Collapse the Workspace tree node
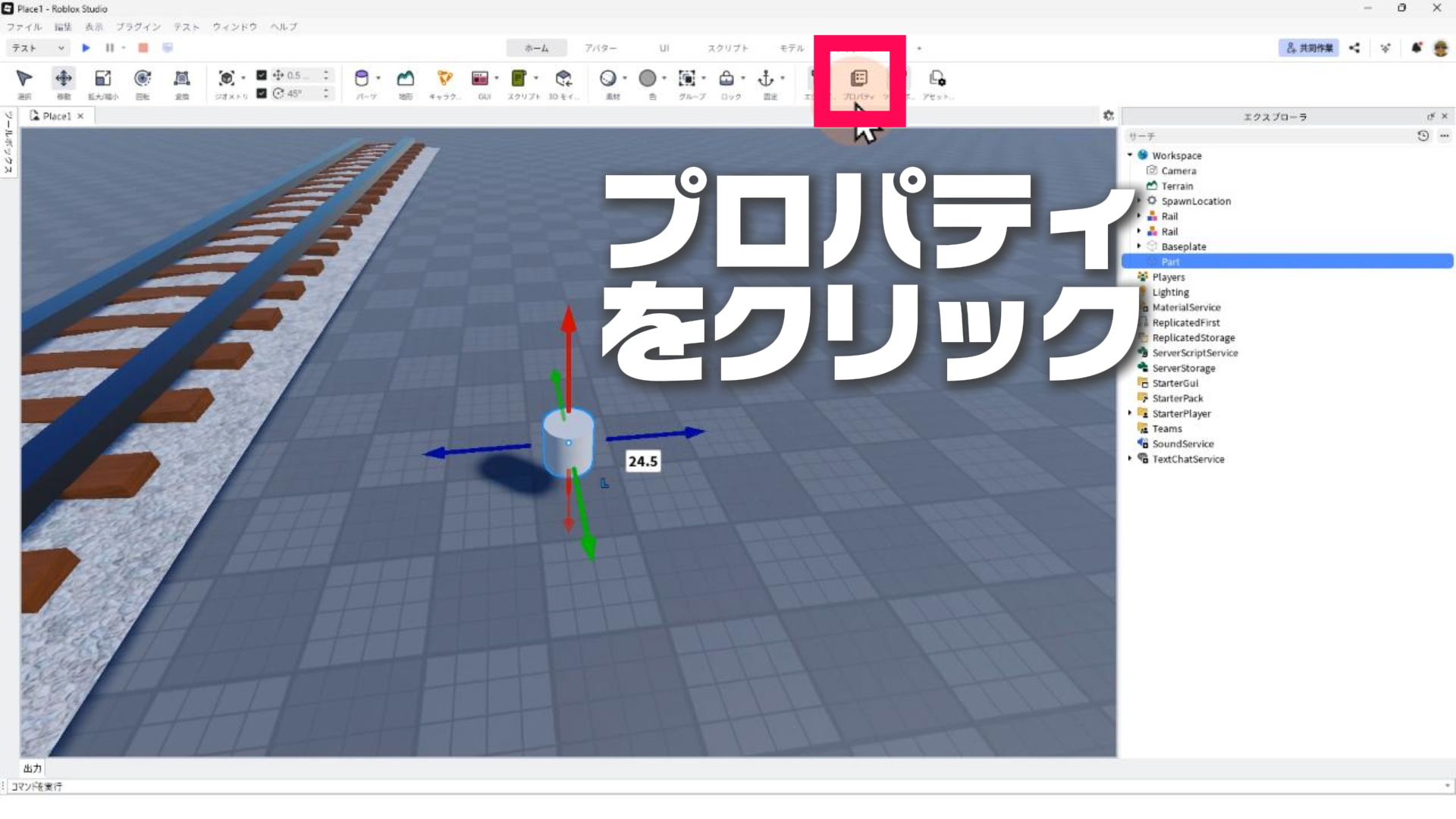The height and width of the screenshot is (819, 1456). [1130, 155]
